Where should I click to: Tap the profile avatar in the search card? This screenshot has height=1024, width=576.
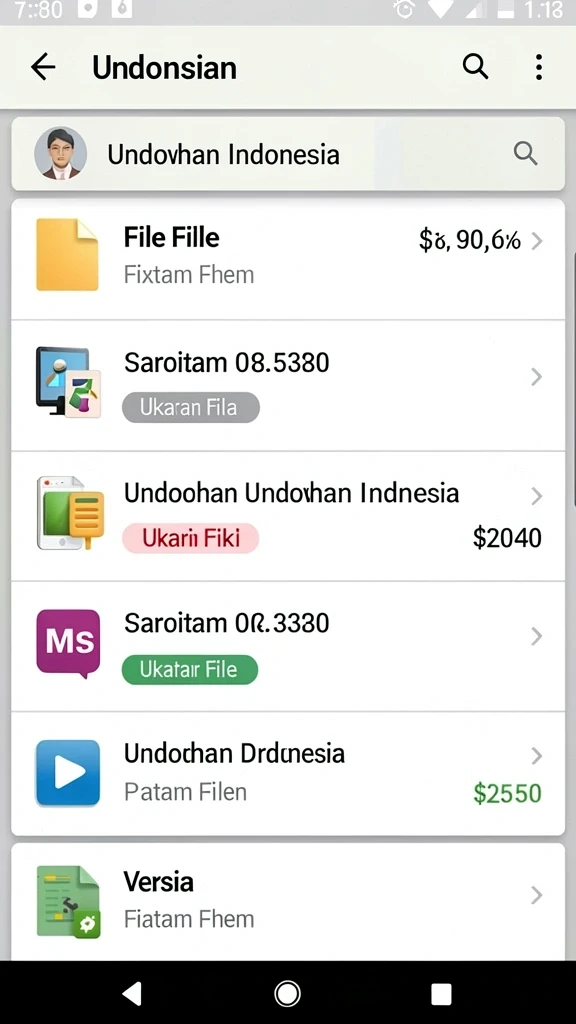(60, 154)
